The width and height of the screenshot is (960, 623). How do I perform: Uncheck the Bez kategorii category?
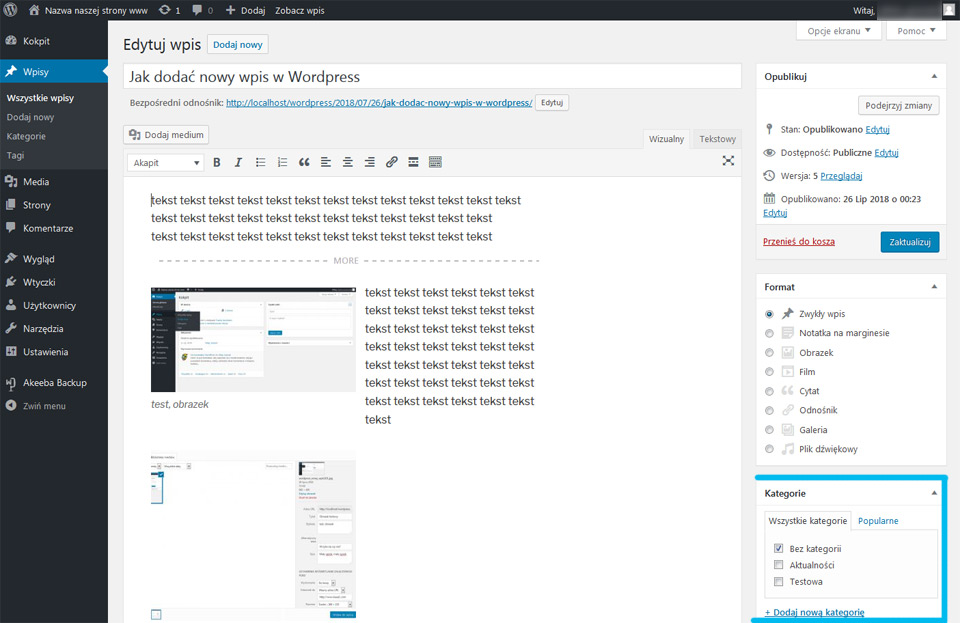(778, 548)
